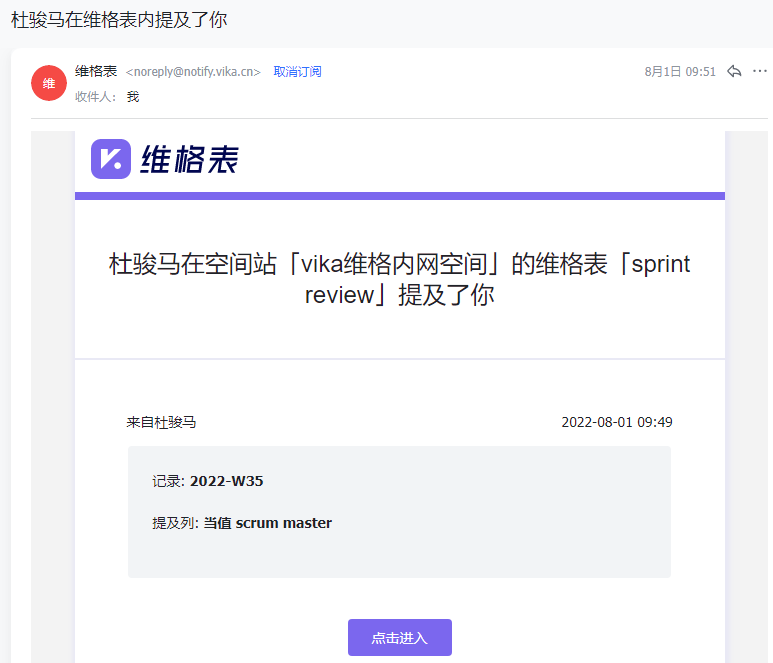This screenshot has width=773, height=663.
Task: Click sender name 维格表 in the header
Action: coord(96,71)
